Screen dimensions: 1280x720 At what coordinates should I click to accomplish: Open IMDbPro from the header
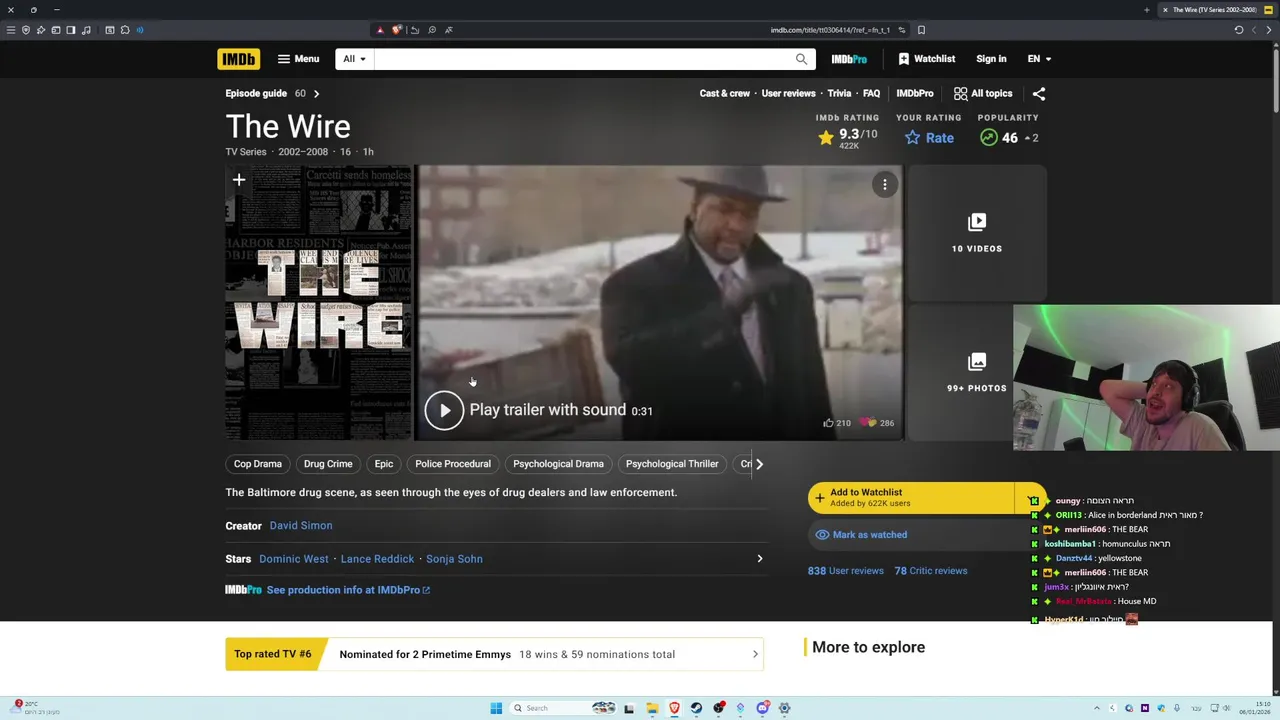click(849, 59)
